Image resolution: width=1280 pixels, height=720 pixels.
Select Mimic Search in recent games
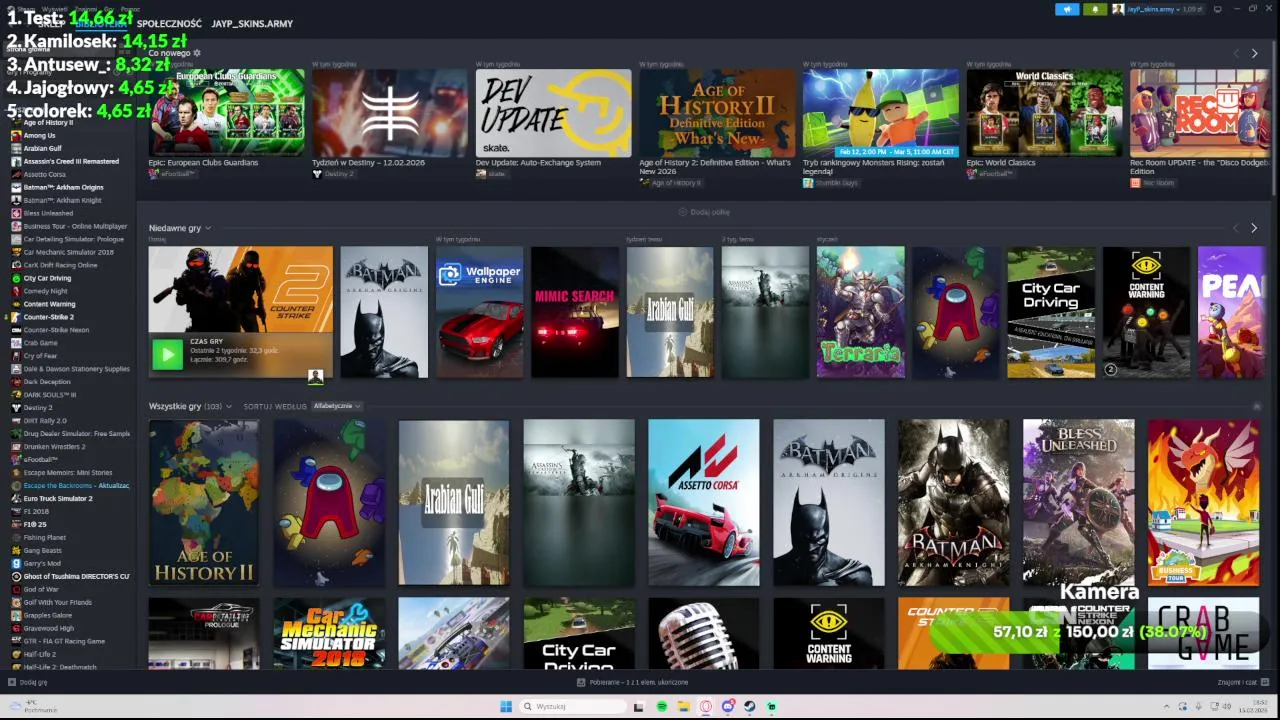click(574, 312)
